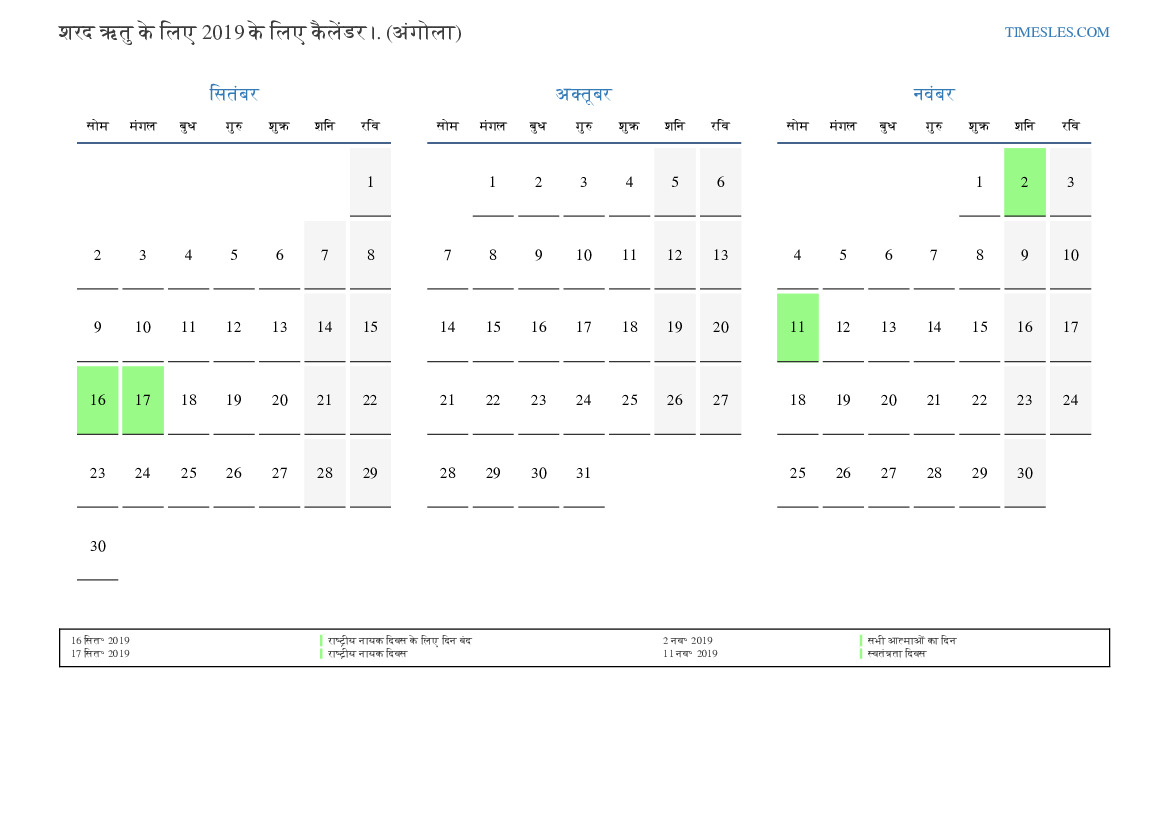1169x827 pixels.
Task: Click legend entry 'स्वतंत्रता दिवस'
Action: [x=896, y=654]
